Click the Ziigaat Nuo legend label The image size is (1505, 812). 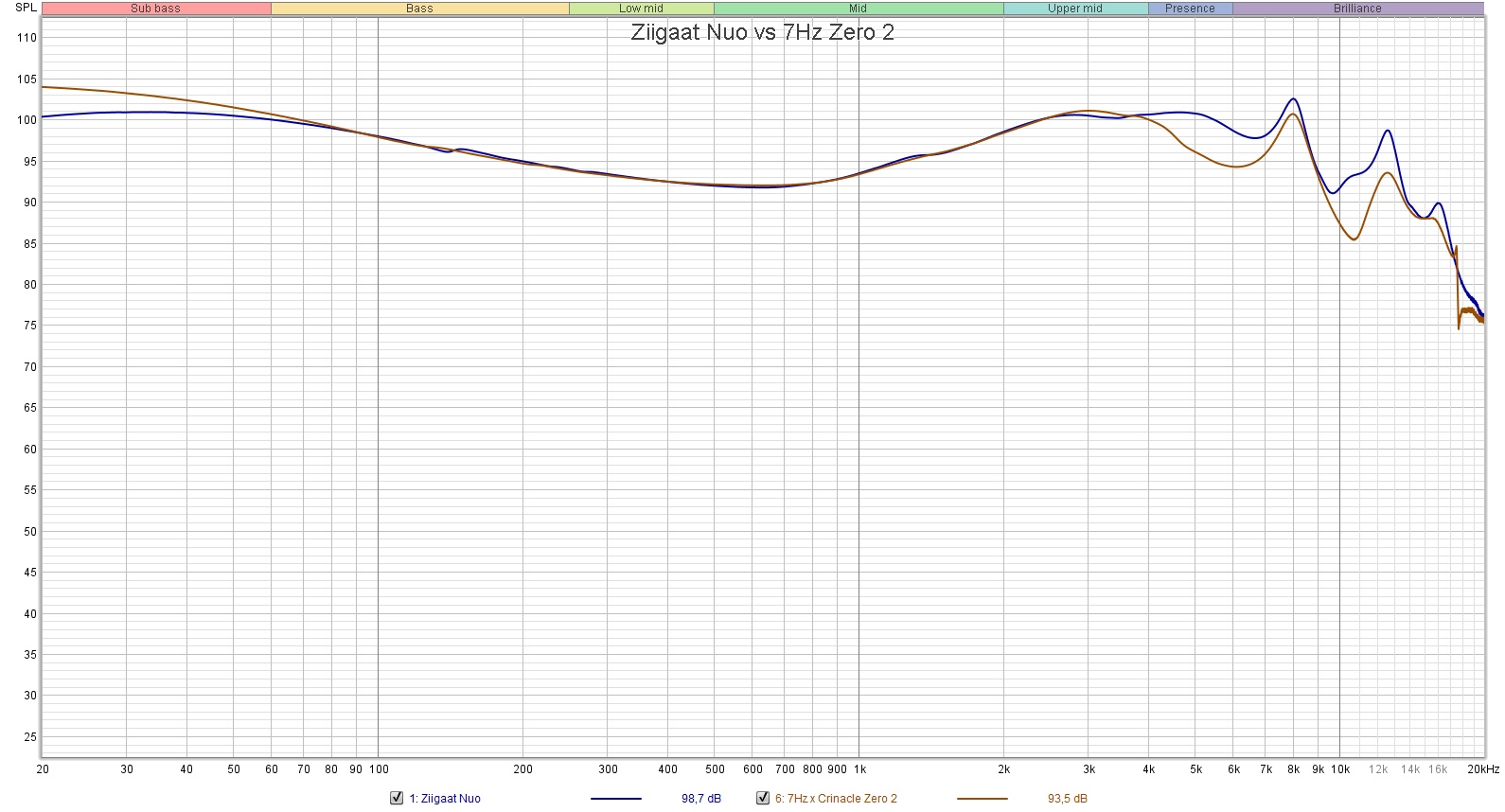click(x=445, y=799)
